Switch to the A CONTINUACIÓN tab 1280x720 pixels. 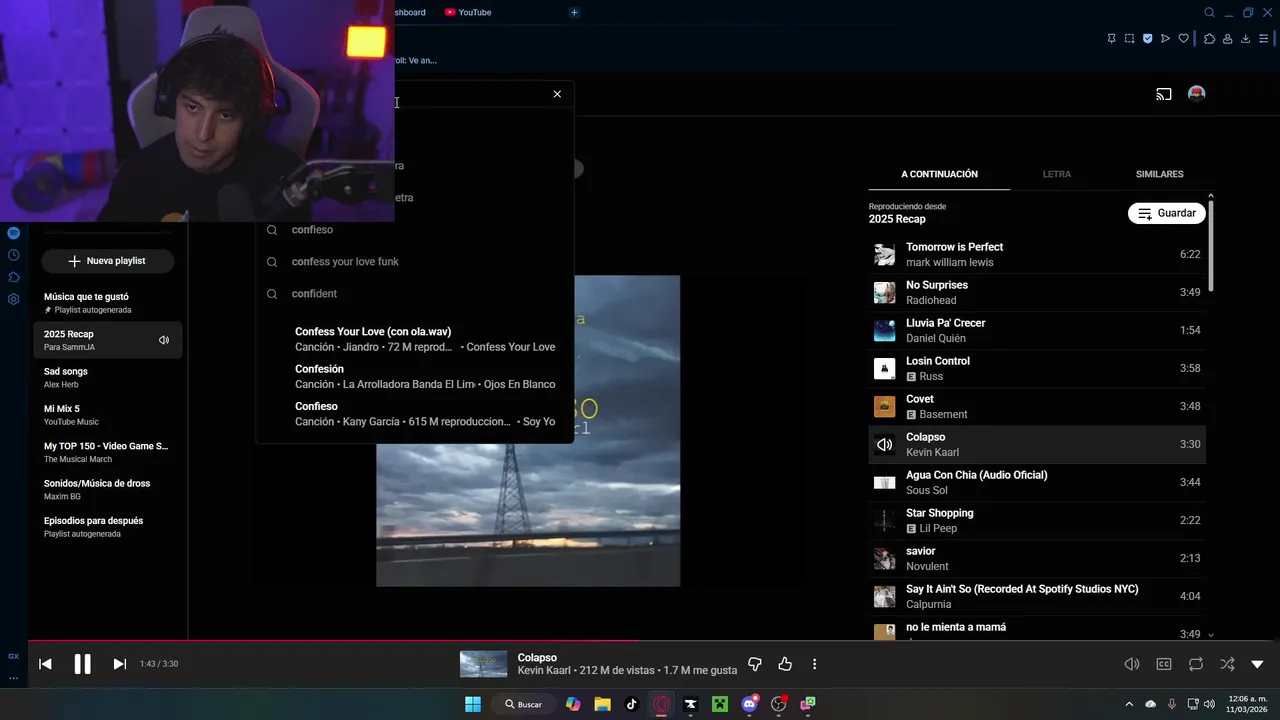point(939,174)
